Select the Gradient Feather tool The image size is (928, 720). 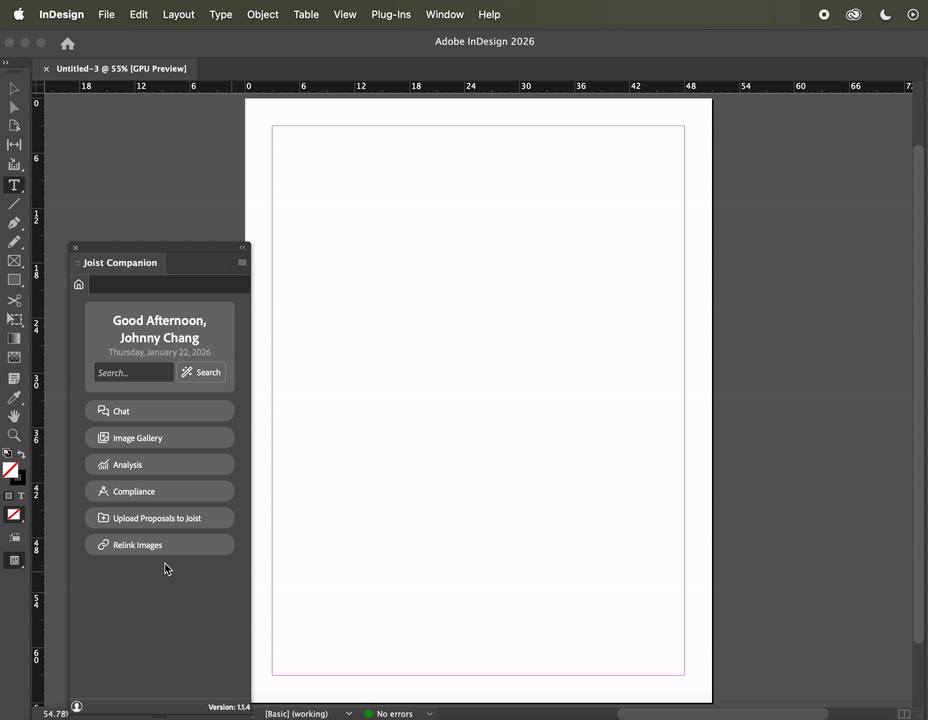click(x=14, y=357)
